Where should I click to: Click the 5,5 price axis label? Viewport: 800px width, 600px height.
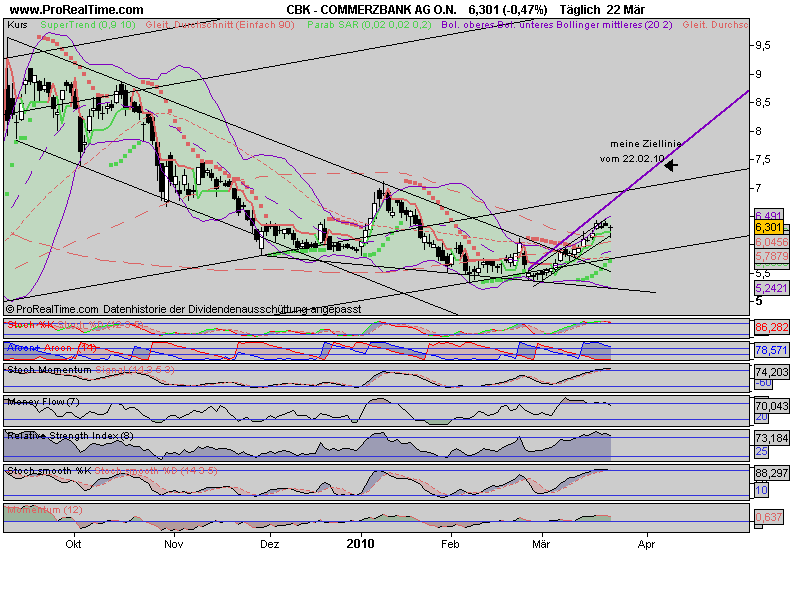point(763,273)
